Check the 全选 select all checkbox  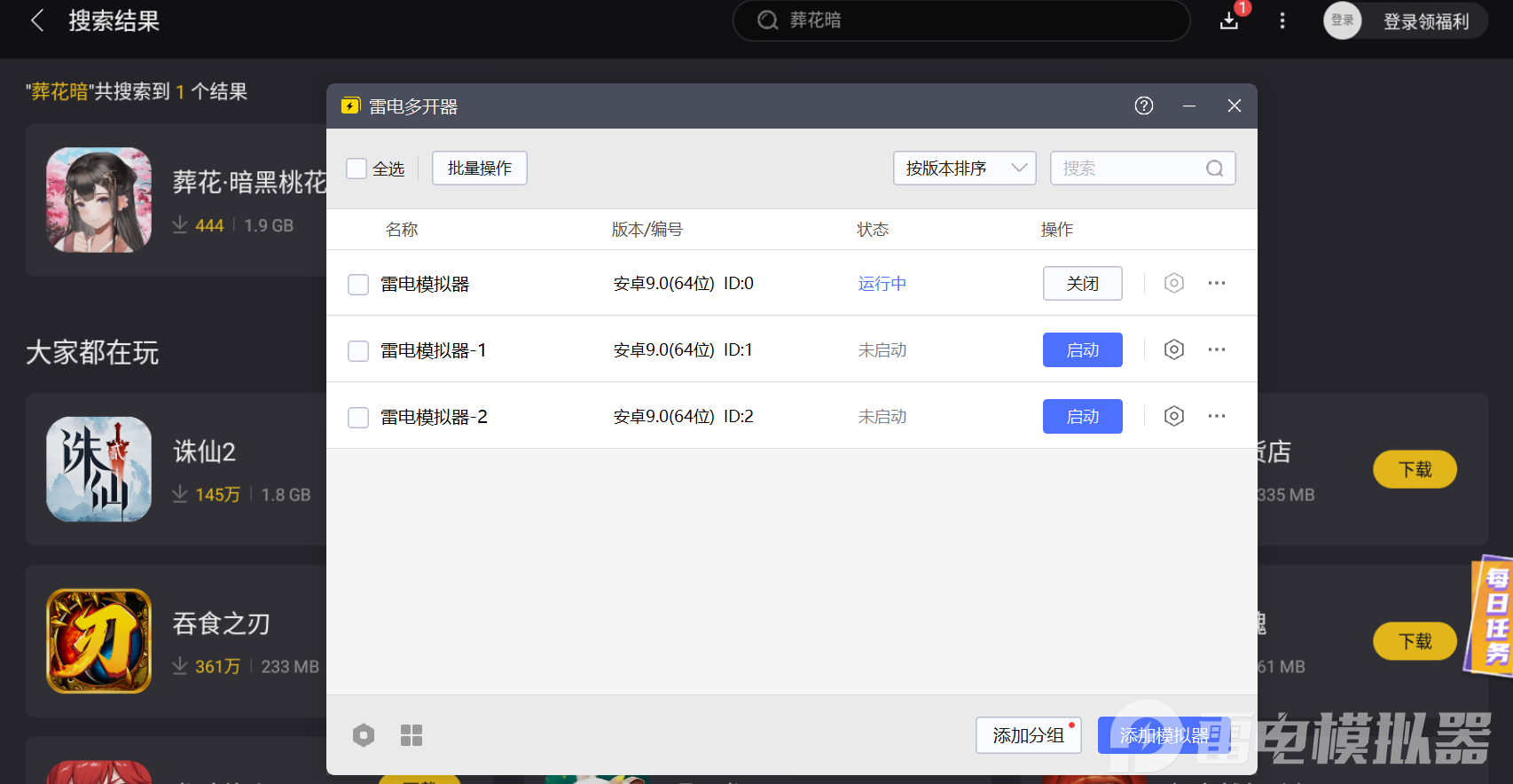tap(357, 169)
